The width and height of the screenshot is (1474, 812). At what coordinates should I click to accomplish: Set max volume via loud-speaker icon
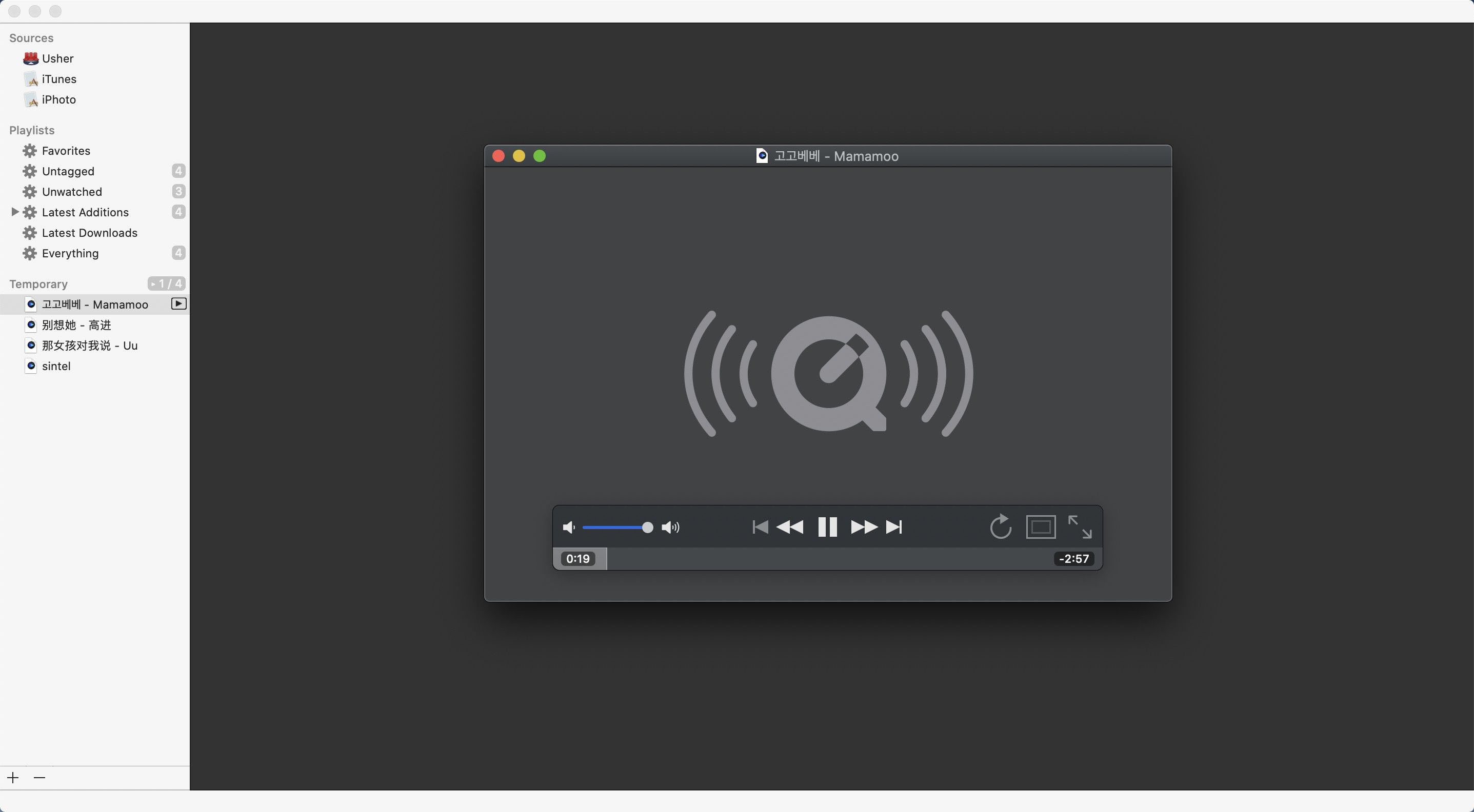pyautogui.click(x=671, y=527)
